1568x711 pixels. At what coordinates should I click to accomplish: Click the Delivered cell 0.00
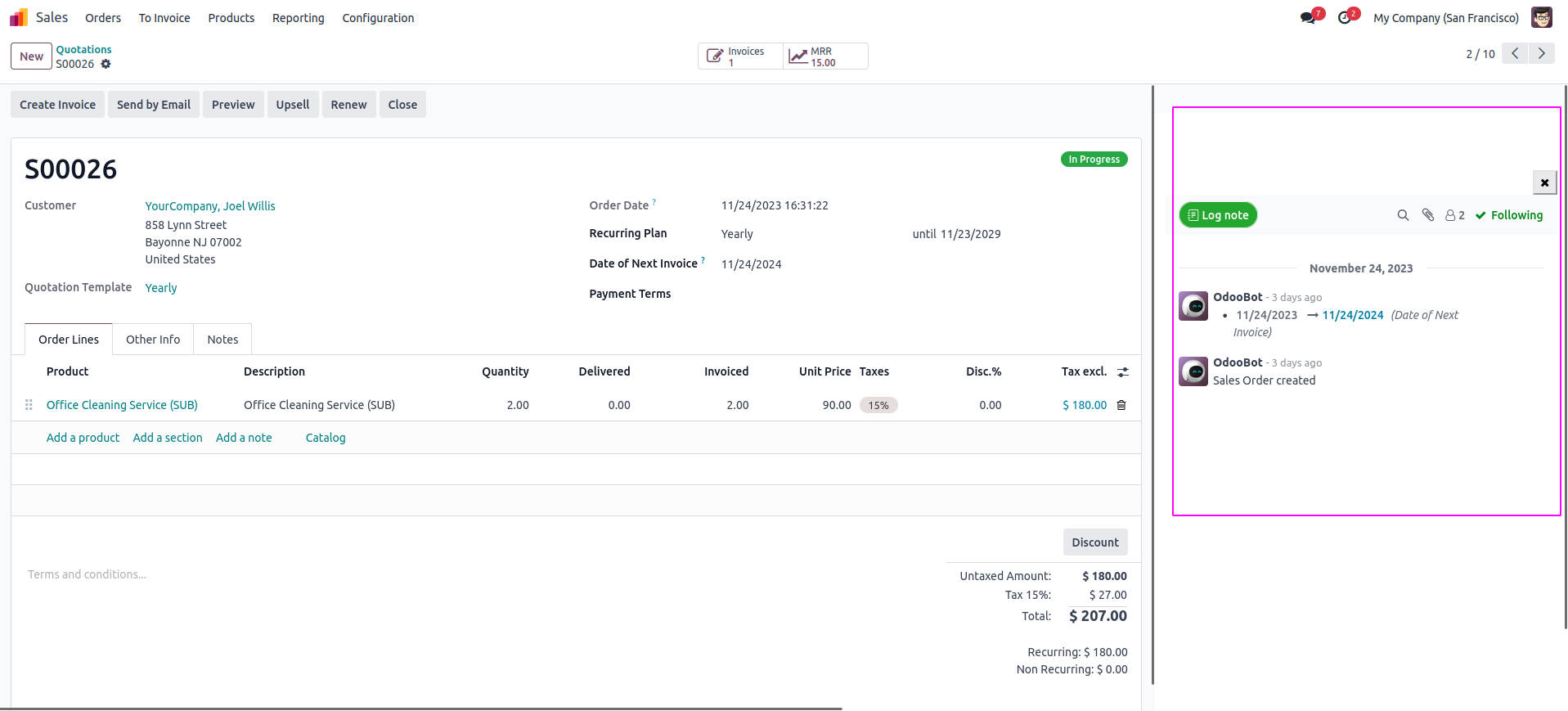(x=619, y=405)
